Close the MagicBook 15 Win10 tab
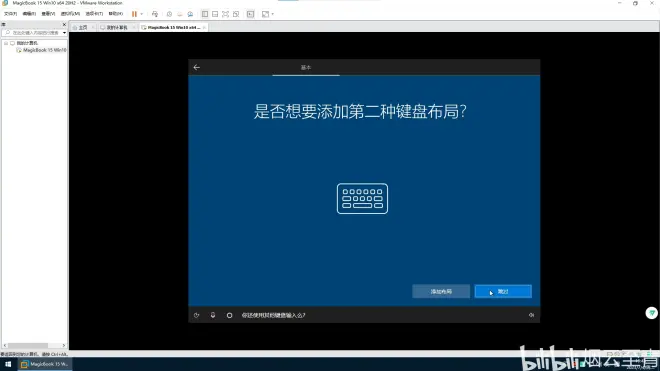This screenshot has width=660, height=371. (204, 27)
